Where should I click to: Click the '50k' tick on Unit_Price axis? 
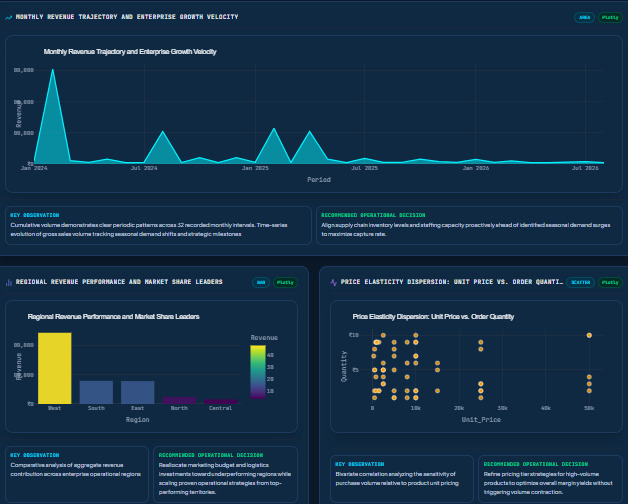(589, 408)
